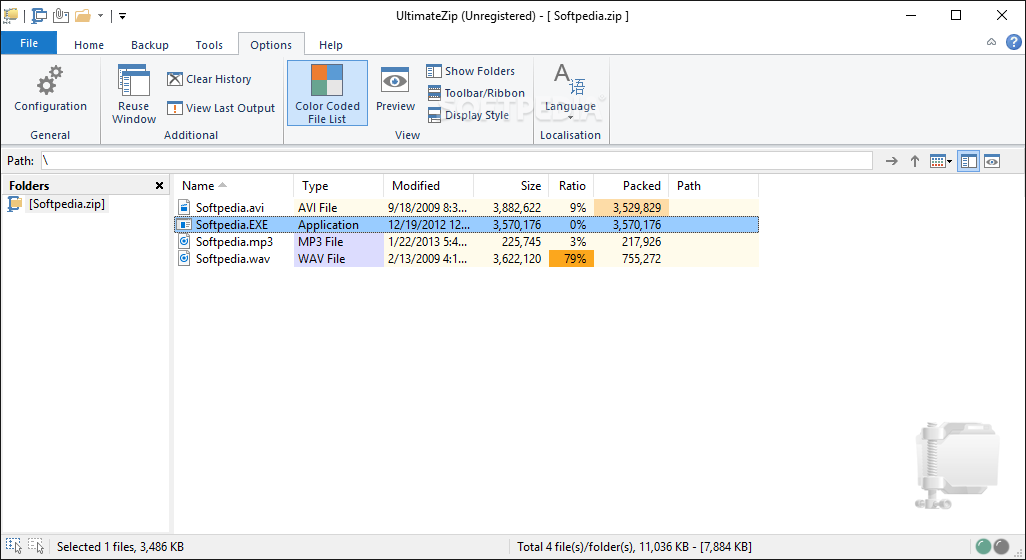Expand the open folder dropdown arrow
1026x560 pixels.
100,15
